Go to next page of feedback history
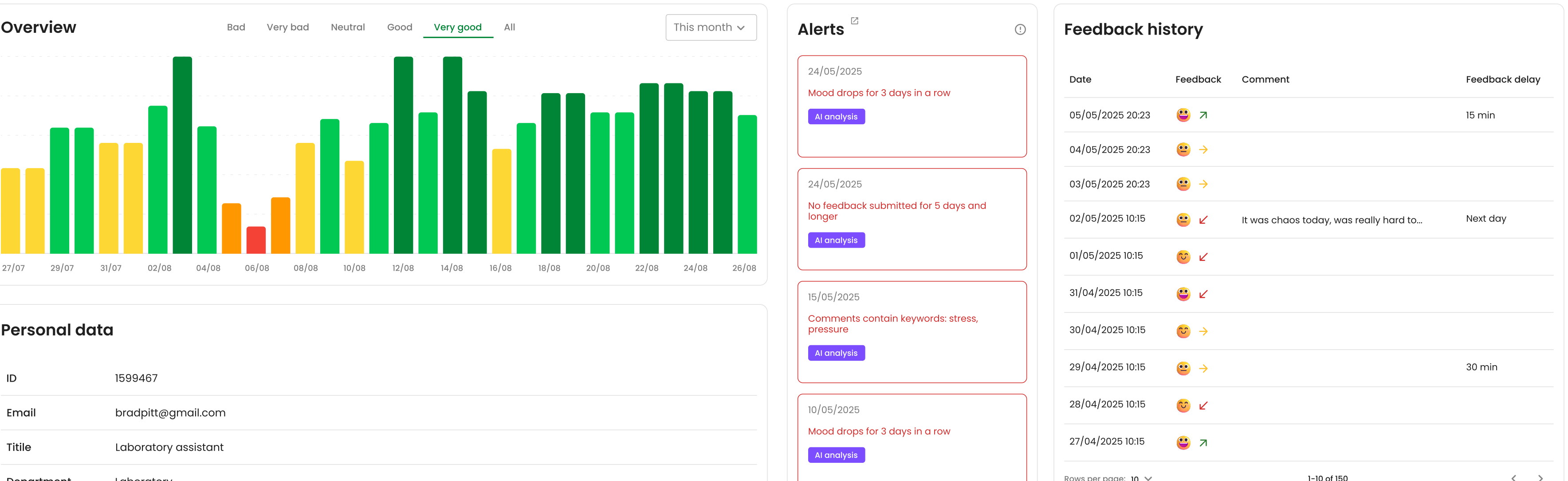 pyautogui.click(x=1540, y=478)
